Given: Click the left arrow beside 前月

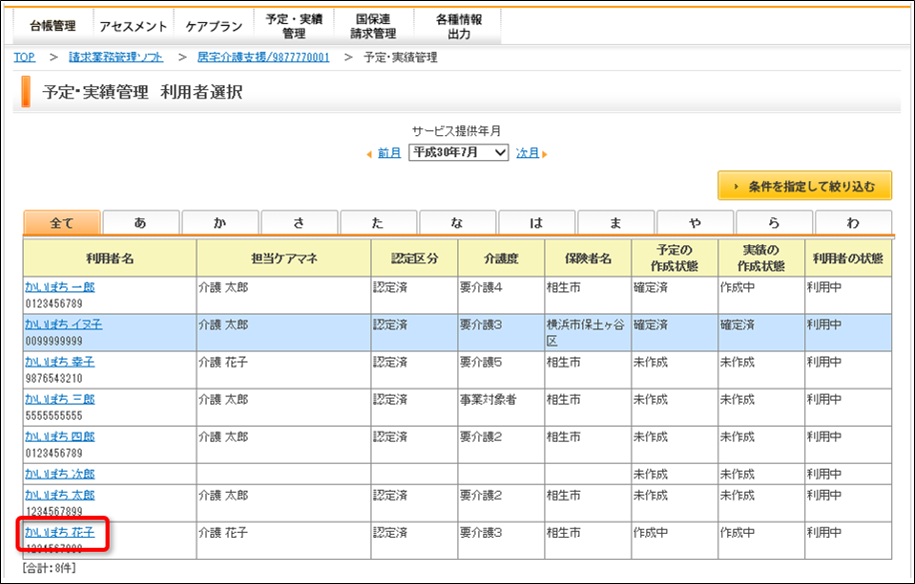Looking at the screenshot, I should click(x=369, y=155).
